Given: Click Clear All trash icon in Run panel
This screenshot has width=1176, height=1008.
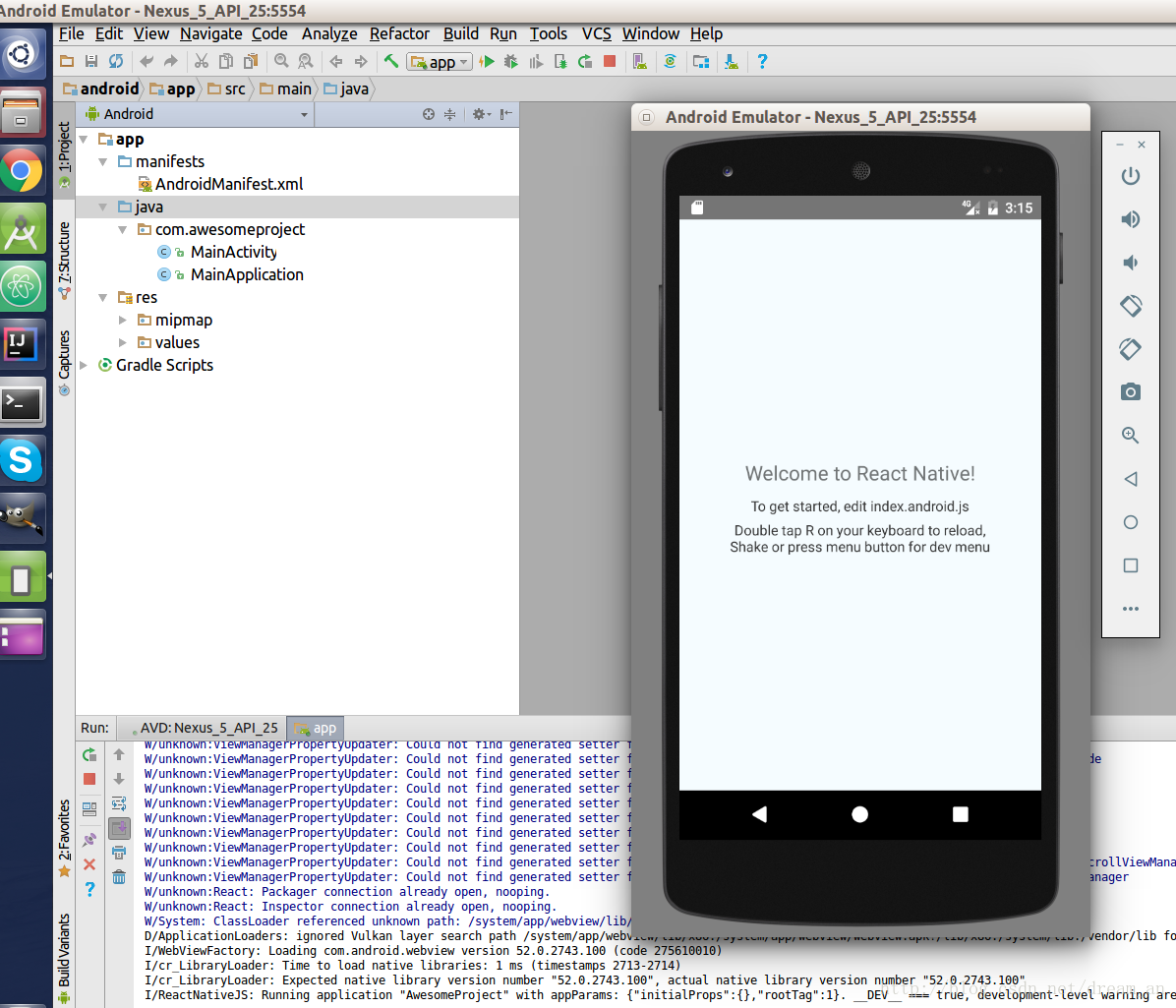Looking at the screenshot, I should [119, 877].
